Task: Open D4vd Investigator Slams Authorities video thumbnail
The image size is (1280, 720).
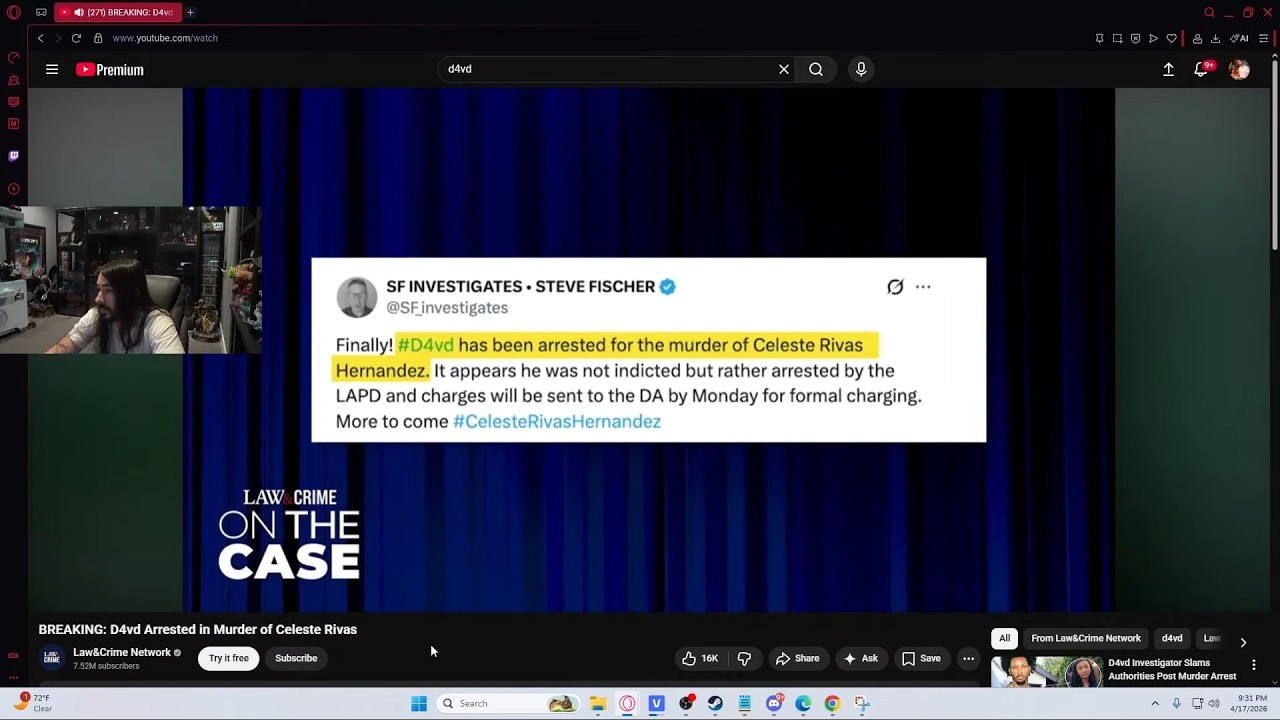Action: coord(1047,672)
